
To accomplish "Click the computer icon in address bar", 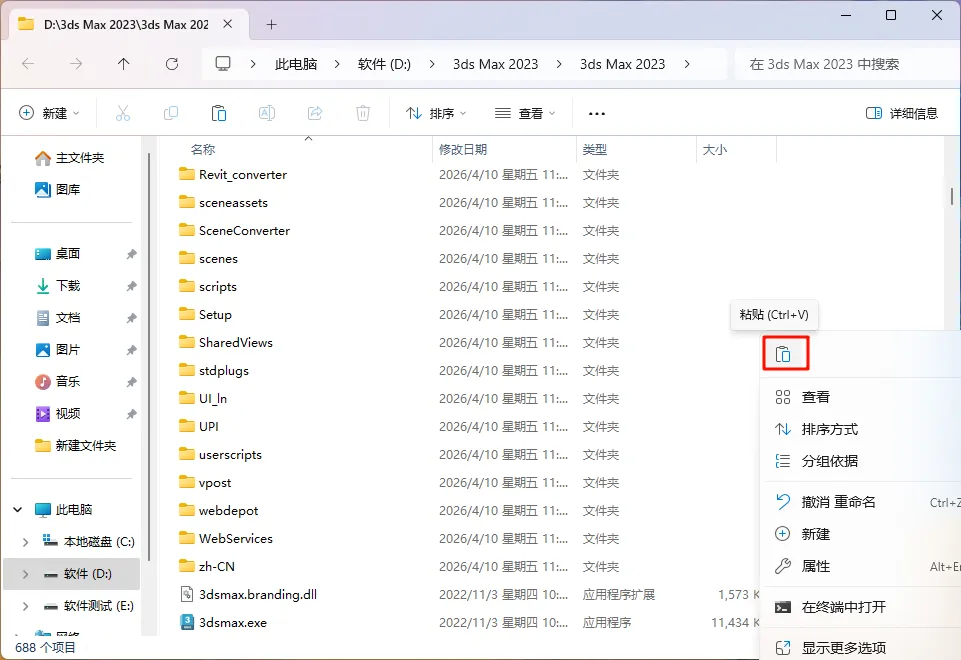I will point(223,64).
